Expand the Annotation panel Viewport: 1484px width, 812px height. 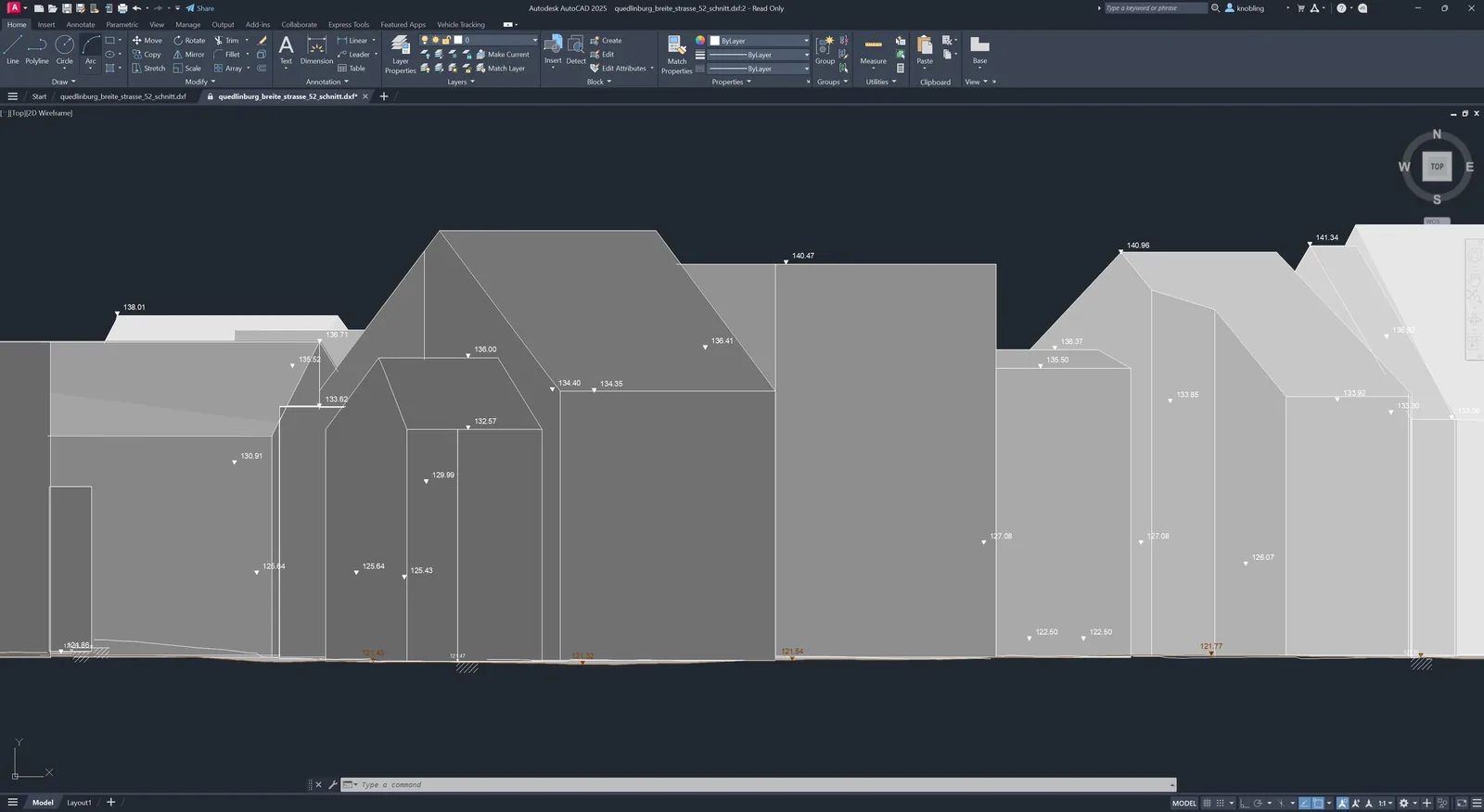(327, 82)
